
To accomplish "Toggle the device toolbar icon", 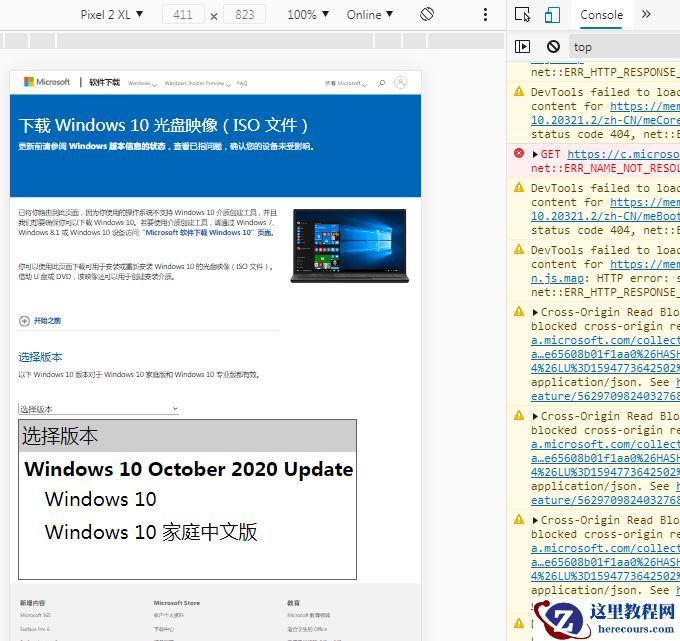I will coord(552,14).
